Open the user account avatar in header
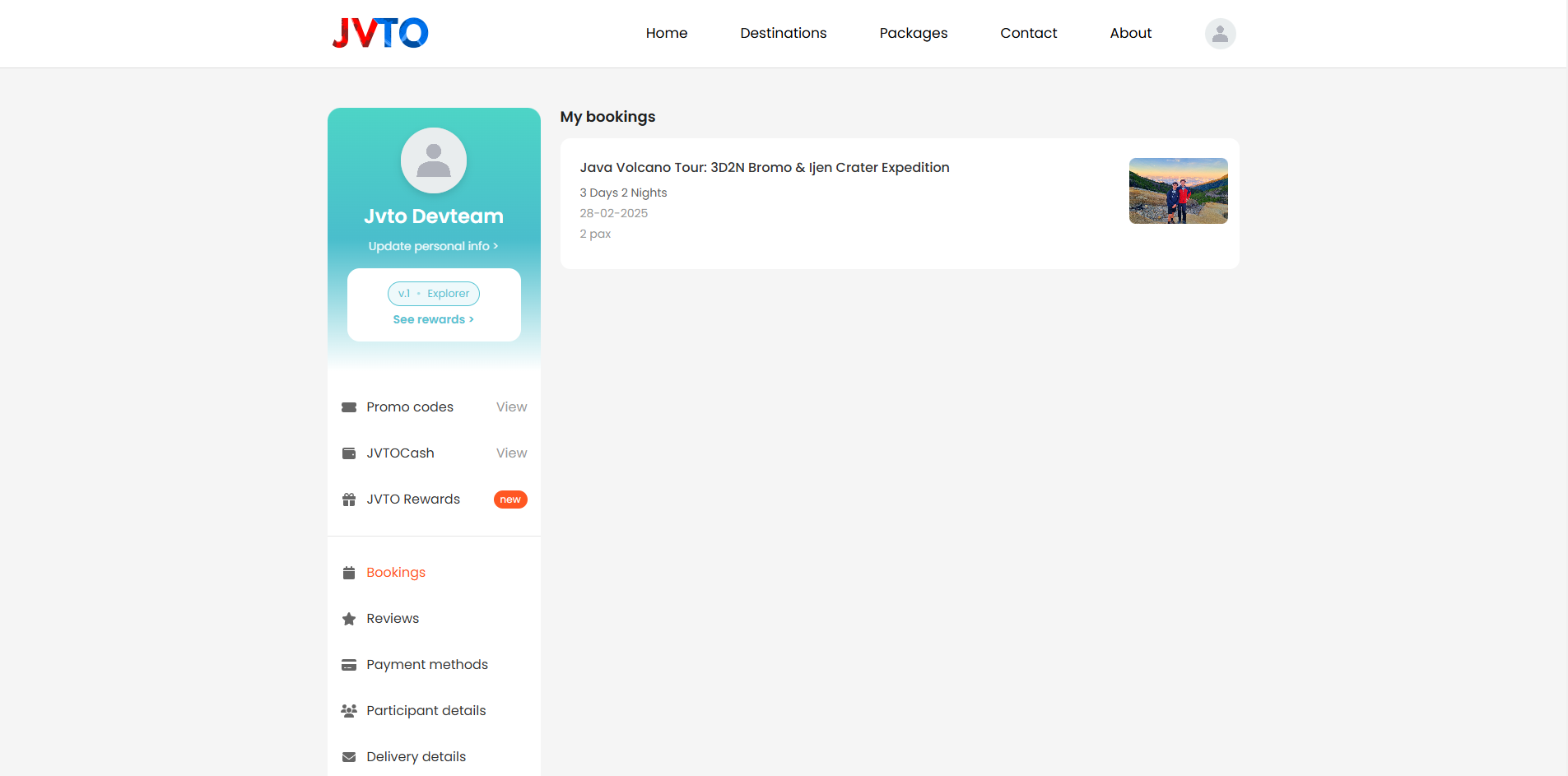 (1220, 34)
